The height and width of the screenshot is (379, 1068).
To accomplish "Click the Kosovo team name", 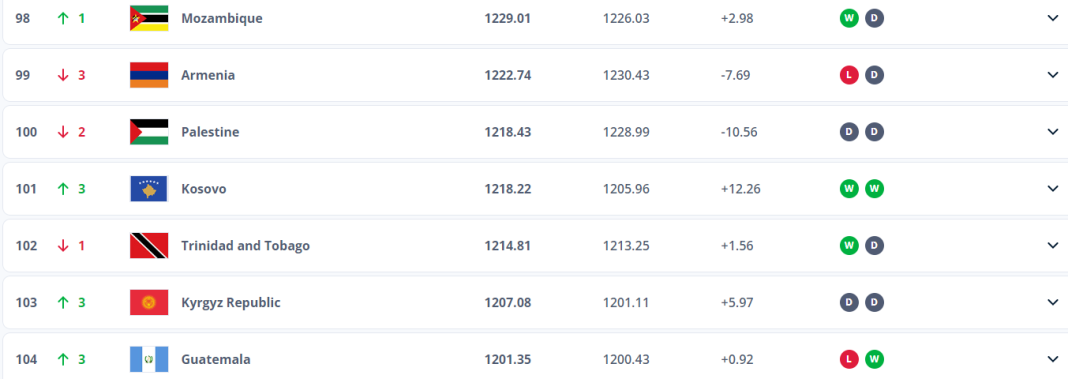I will pyautogui.click(x=204, y=189).
